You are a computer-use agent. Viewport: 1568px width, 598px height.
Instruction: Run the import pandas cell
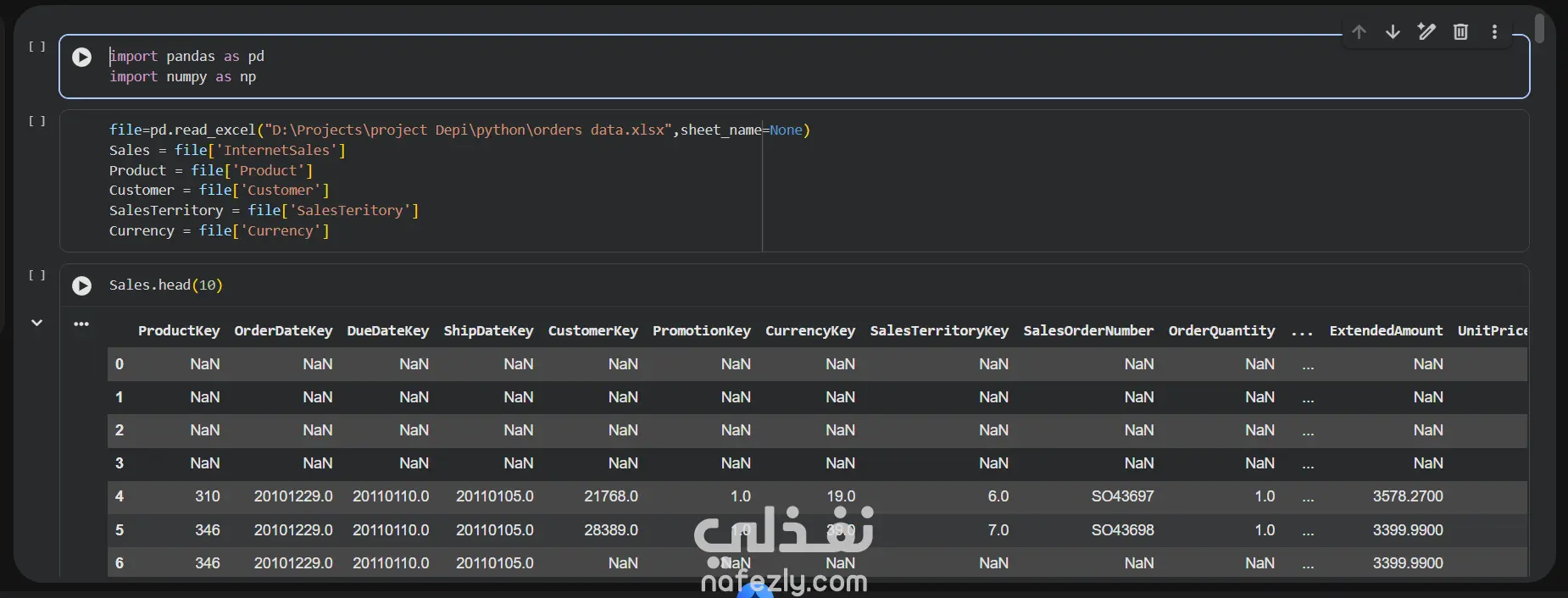click(82, 57)
